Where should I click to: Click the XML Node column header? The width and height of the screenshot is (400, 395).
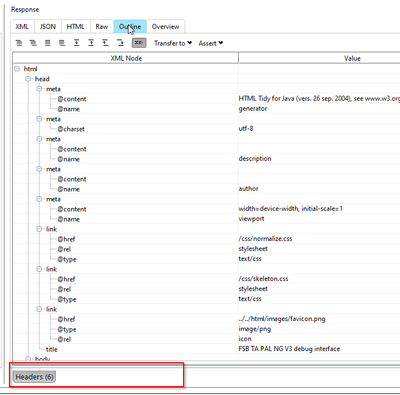point(126,58)
